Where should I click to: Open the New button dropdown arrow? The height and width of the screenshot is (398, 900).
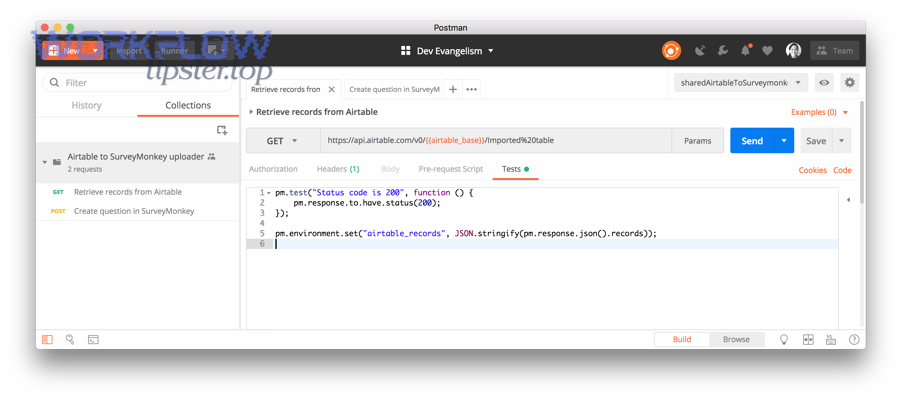(95, 51)
